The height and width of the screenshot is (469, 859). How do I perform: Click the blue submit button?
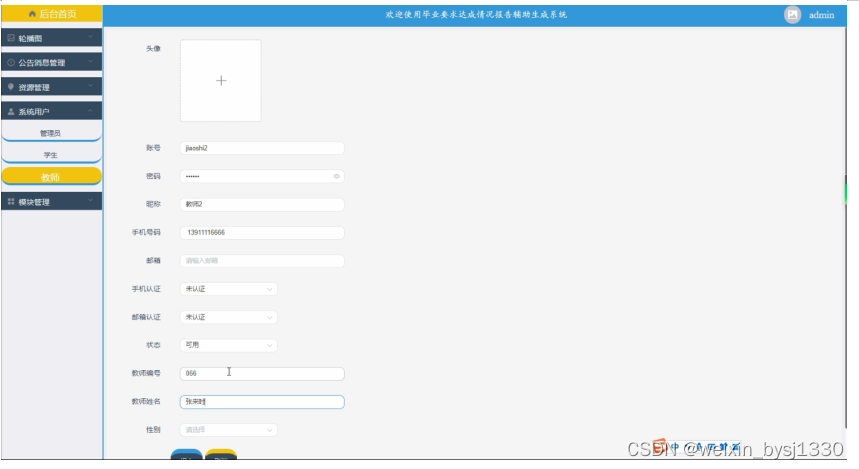click(x=187, y=455)
